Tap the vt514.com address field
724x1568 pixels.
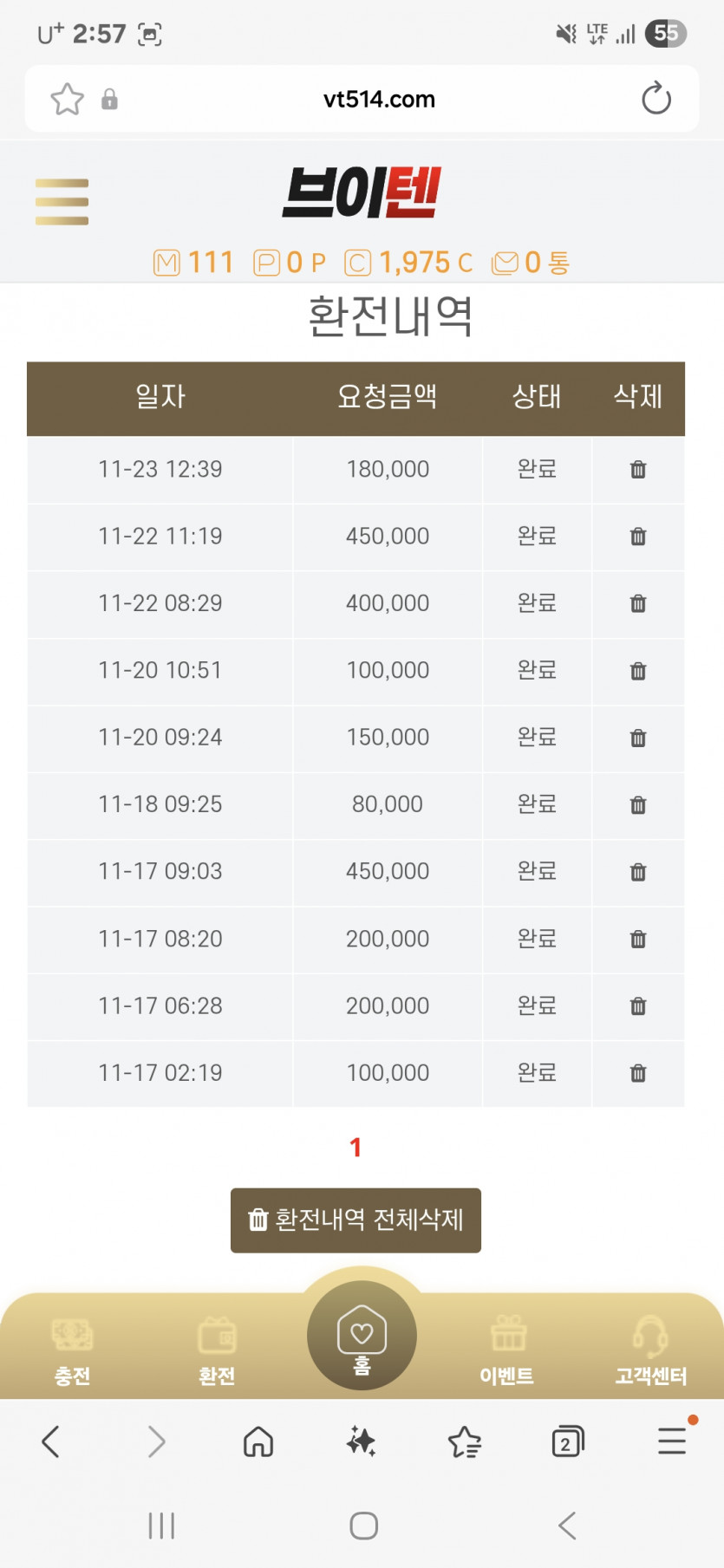click(x=379, y=100)
